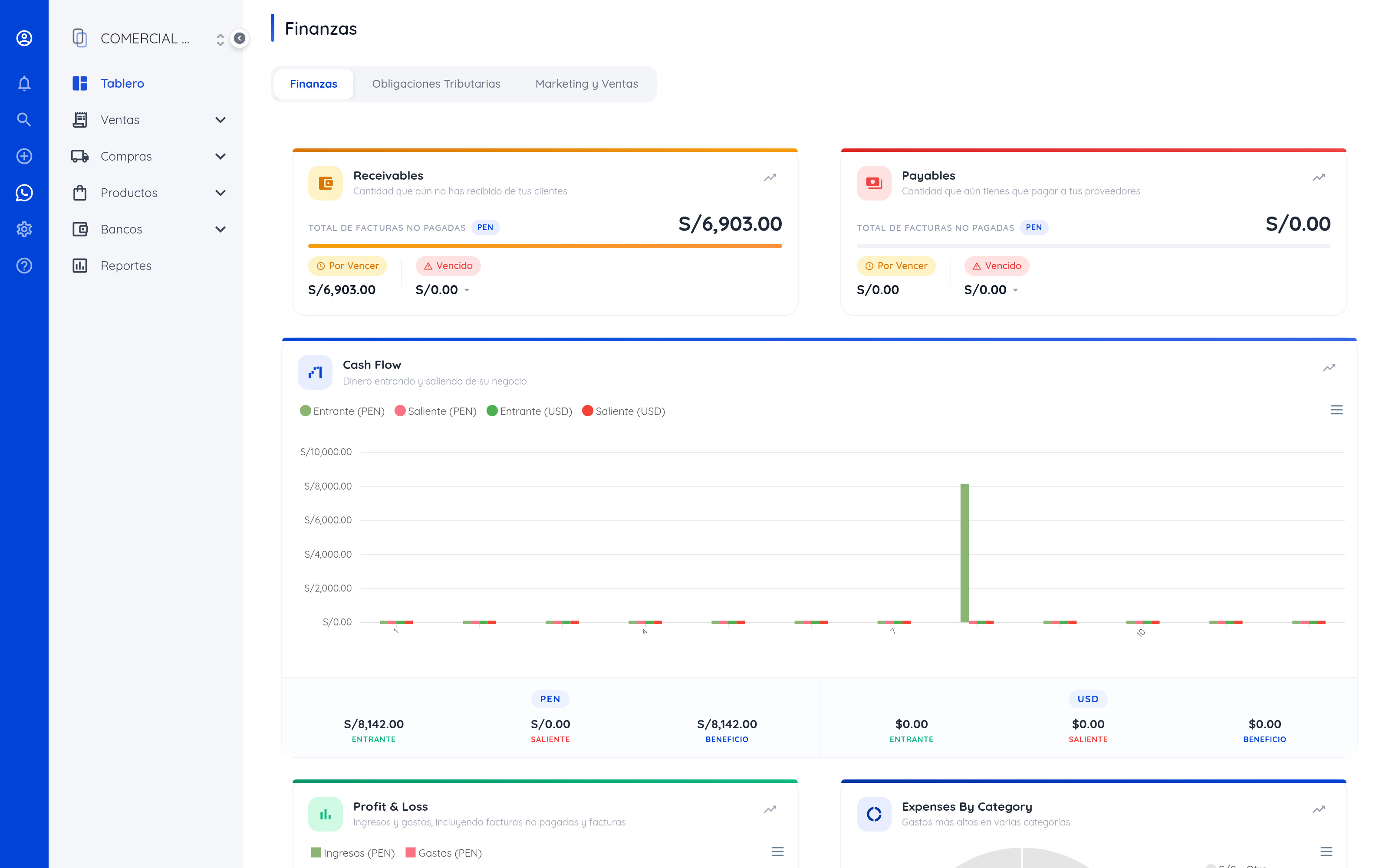This screenshot has height=868, width=1389.
Task: Open the company switcher dropdown
Action: pyautogui.click(x=221, y=39)
